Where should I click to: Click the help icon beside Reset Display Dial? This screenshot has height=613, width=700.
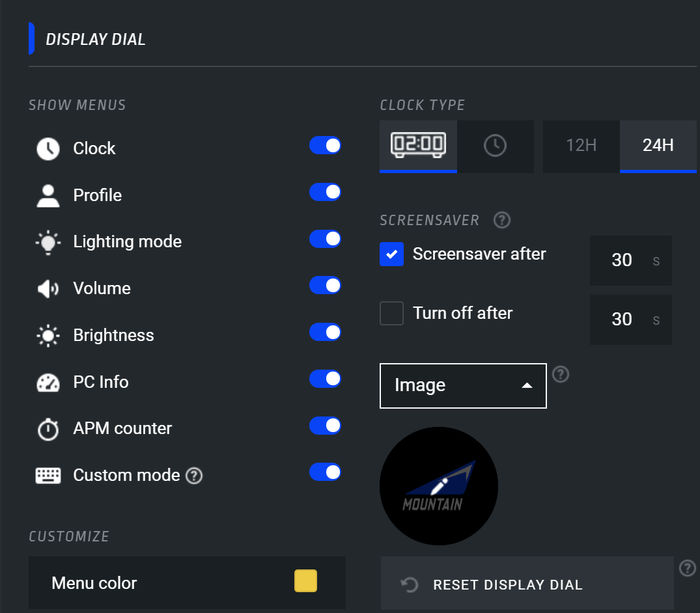point(687,568)
